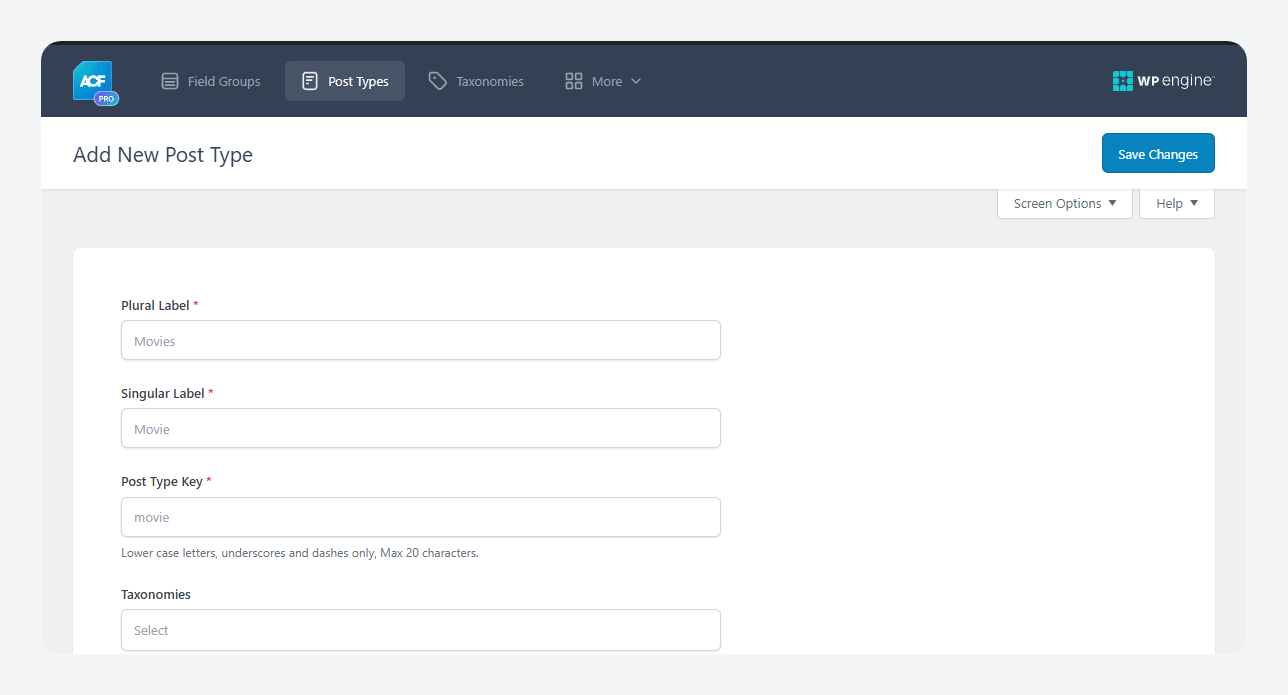Focus the Plural Label input field
The image size is (1288, 695).
click(x=421, y=340)
